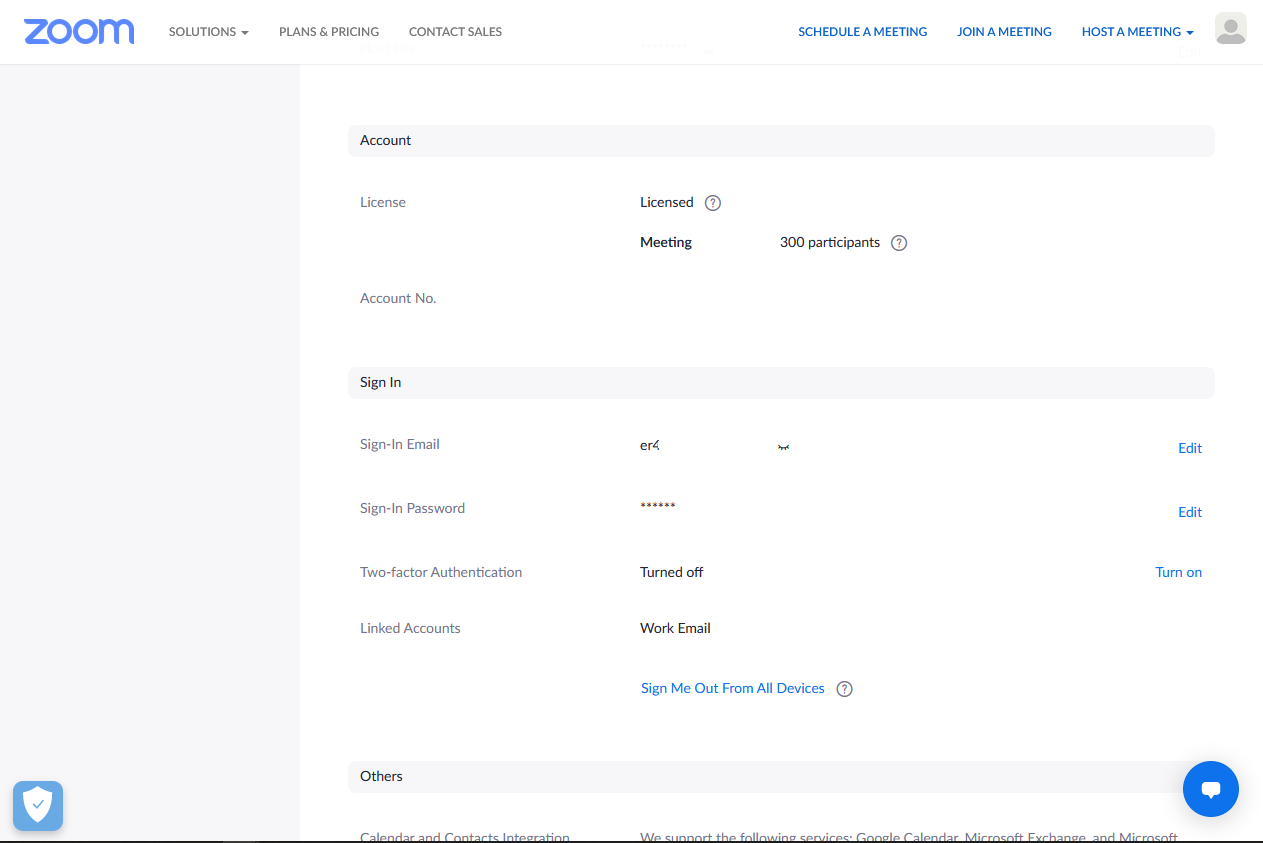The height and width of the screenshot is (843, 1263).
Task: Click the blue shield extension icon
Action: point(38,806)
